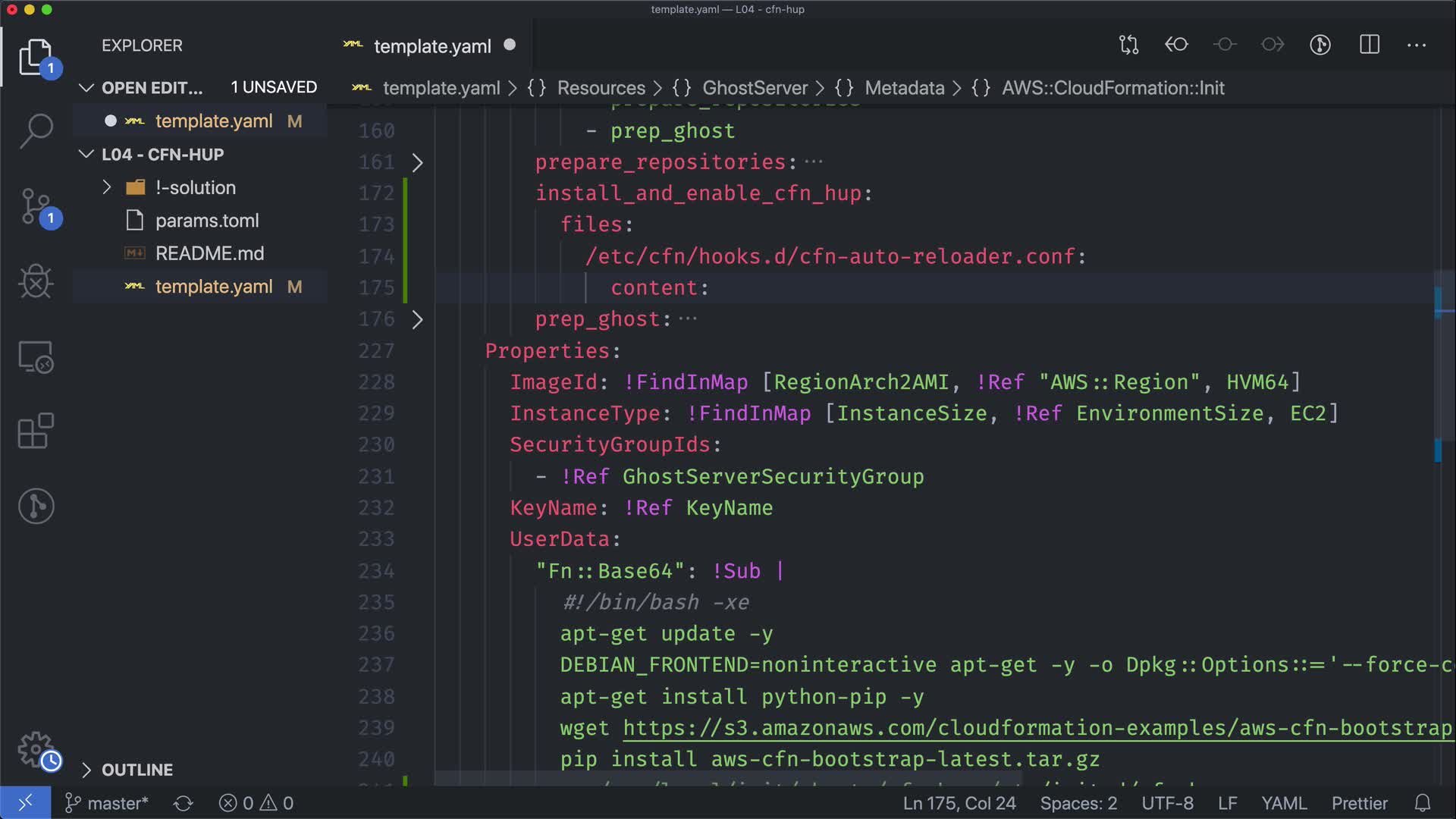Click Open Changes compare icon
Screen dimensions: 1456x819
(x=1128, y=45)
